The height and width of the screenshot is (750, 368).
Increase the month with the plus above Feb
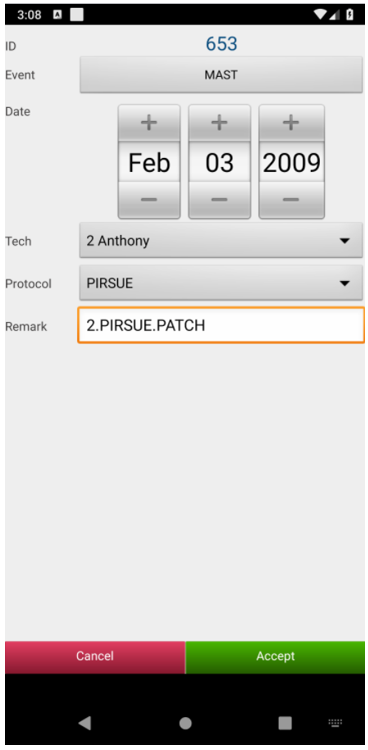pos(149,123)
